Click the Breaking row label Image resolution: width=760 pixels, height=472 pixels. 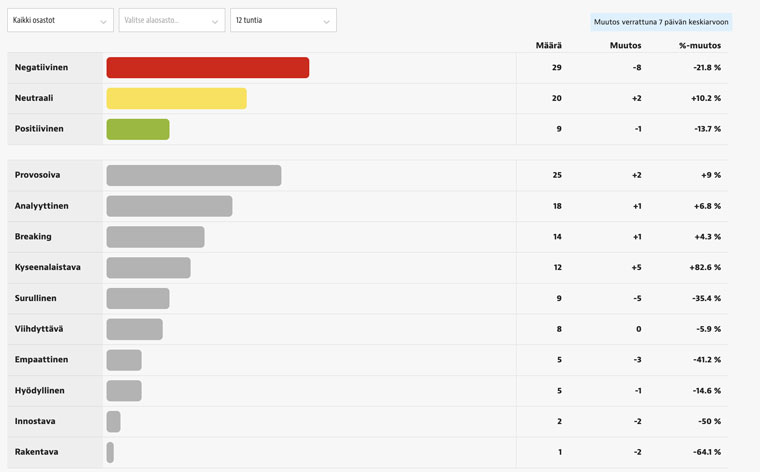click(x=33, y=236)
